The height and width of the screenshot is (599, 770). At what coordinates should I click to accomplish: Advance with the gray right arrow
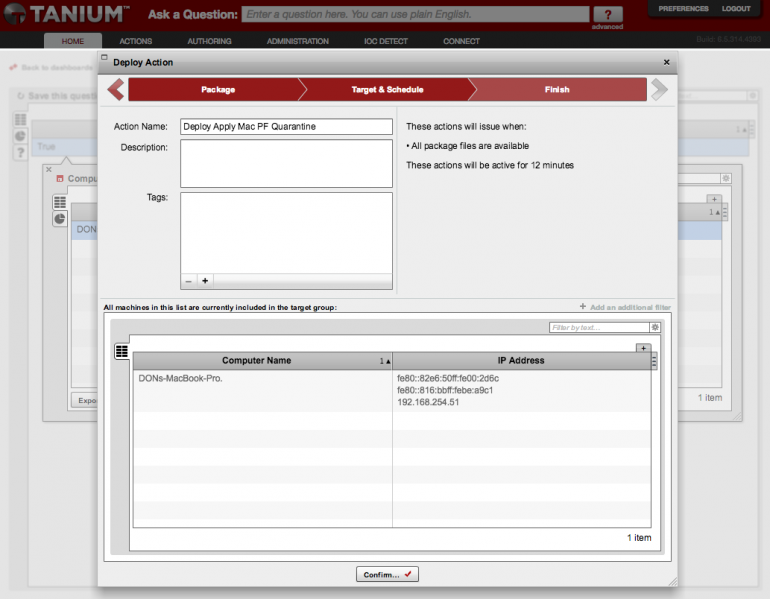[x=659, y=89]
